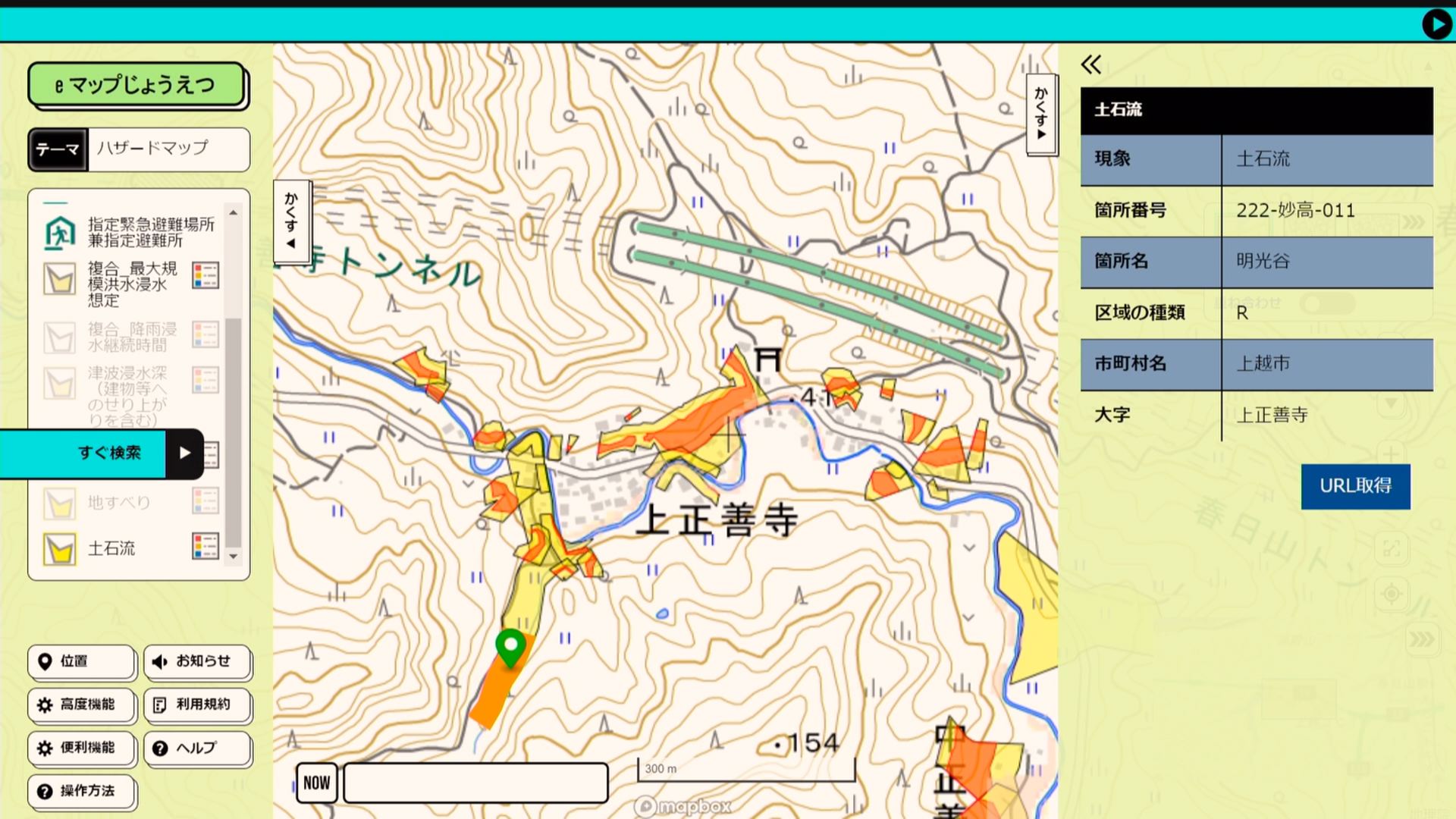
Task: Open the 利用規約 terms of use button
Action: [197, 704]
